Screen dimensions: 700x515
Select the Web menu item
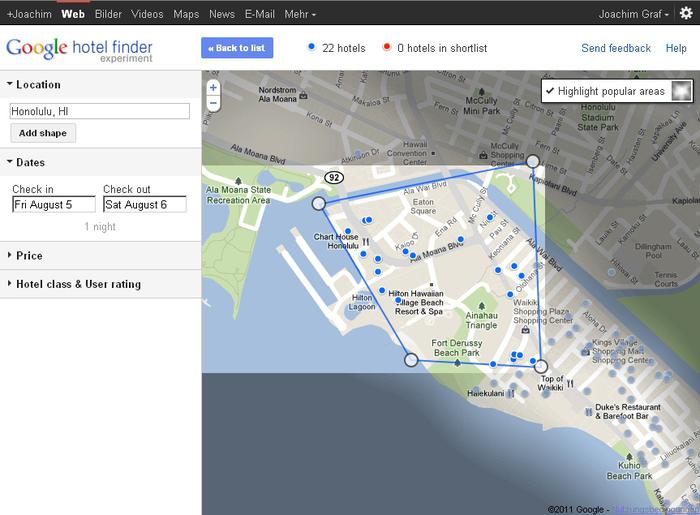coord(73,14)
